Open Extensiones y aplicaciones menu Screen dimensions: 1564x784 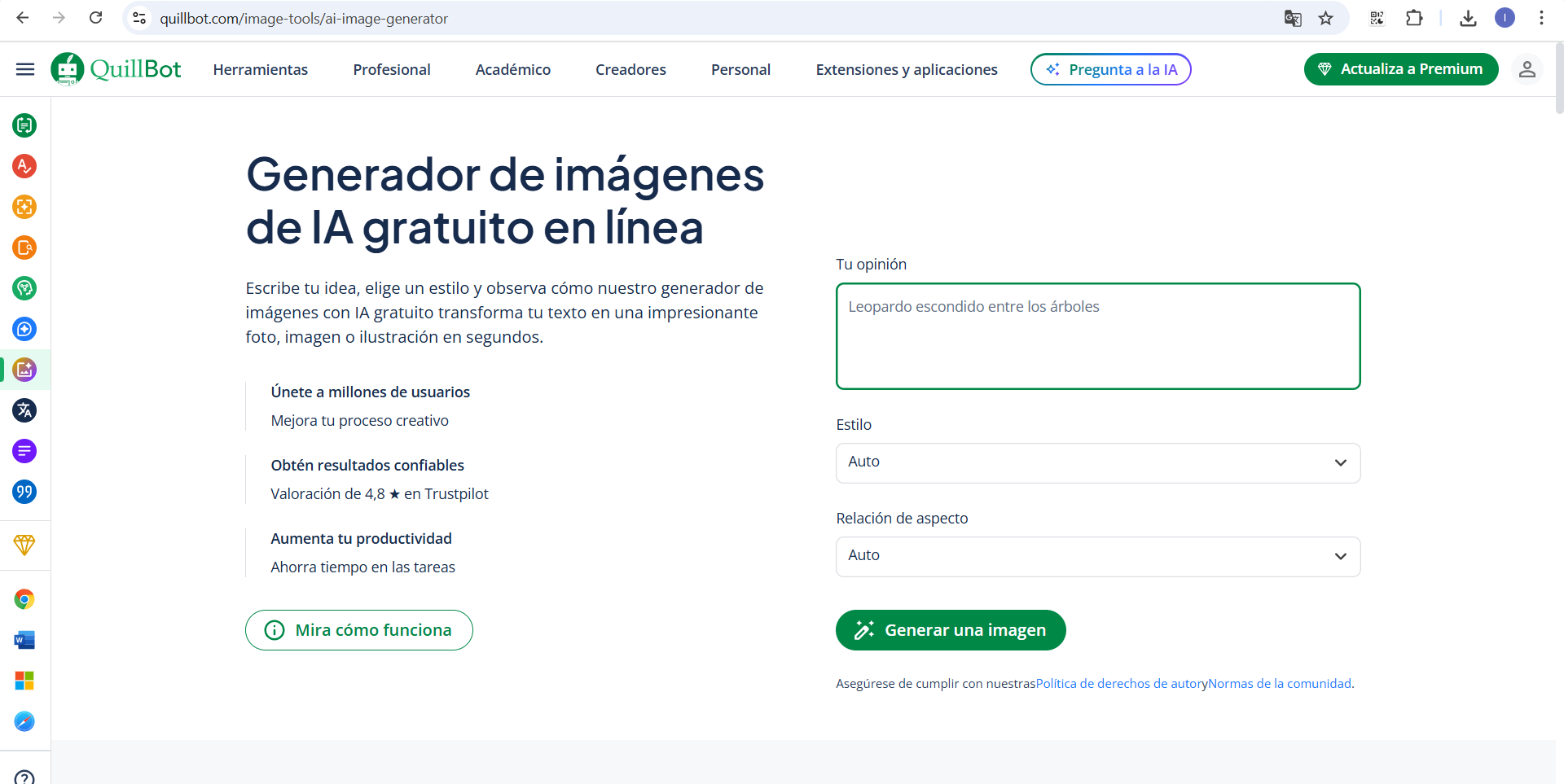coord(906,69)
